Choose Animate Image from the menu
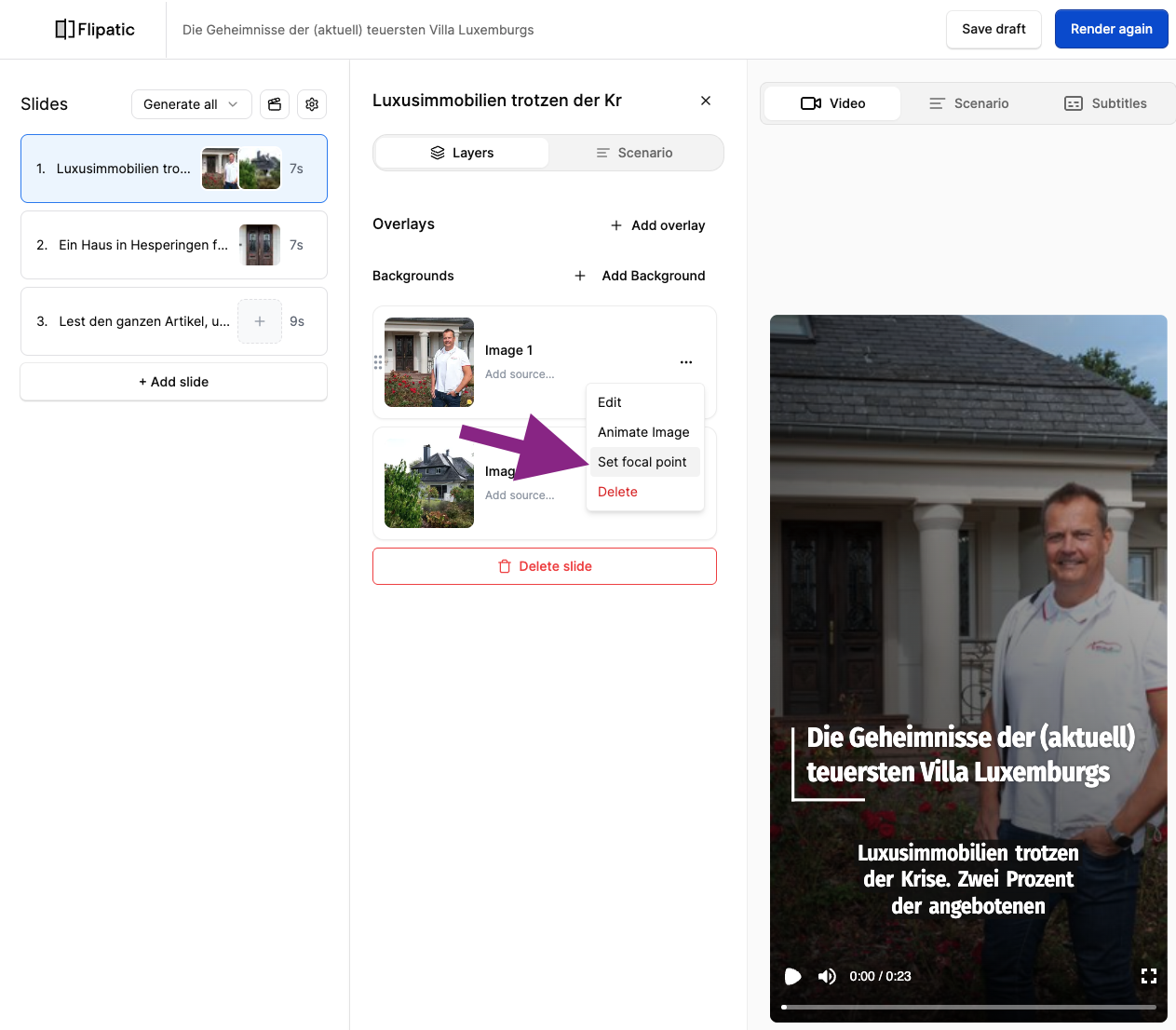This screenshot has height=1030, width=1176. click(x=644, y=432)
